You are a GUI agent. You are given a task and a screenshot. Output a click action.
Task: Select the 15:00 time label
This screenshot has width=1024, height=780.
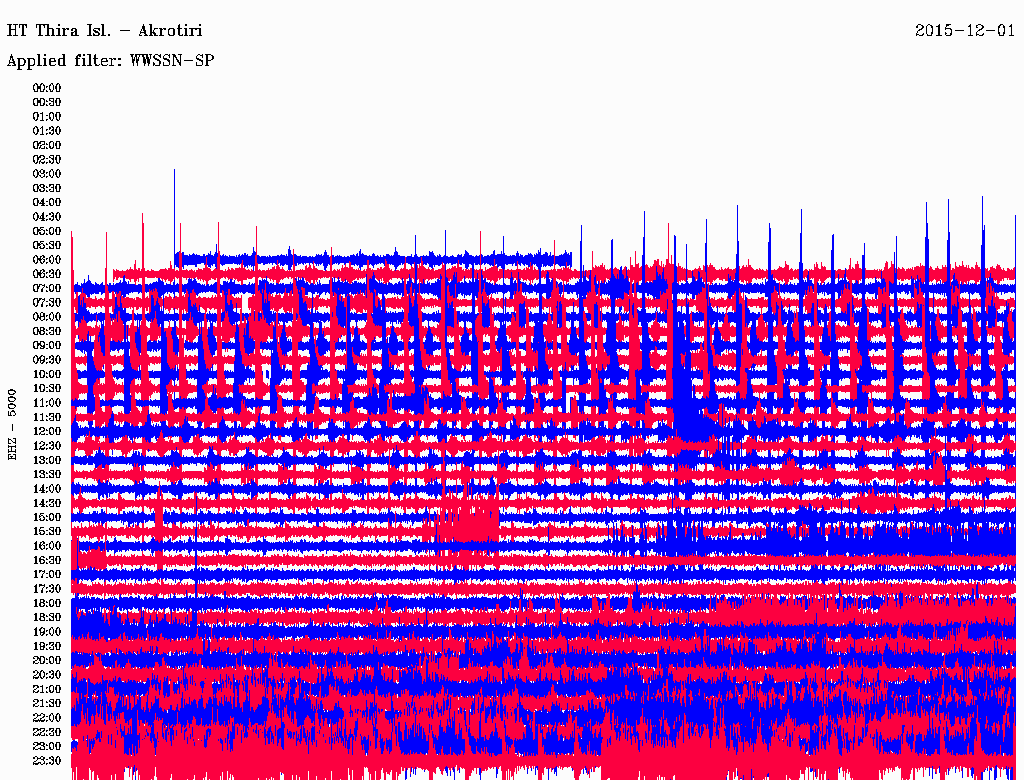pyautogui.click(x=47, y=517)
